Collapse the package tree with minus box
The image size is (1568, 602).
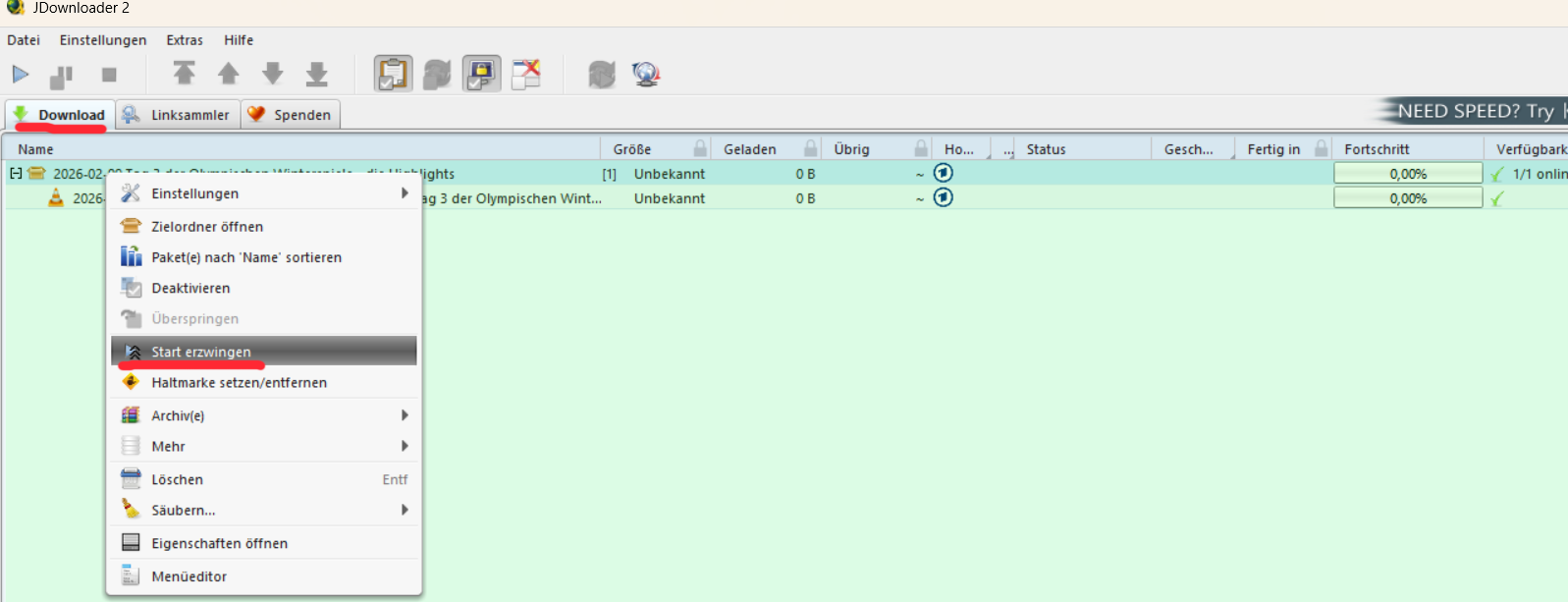coord(16,173)
